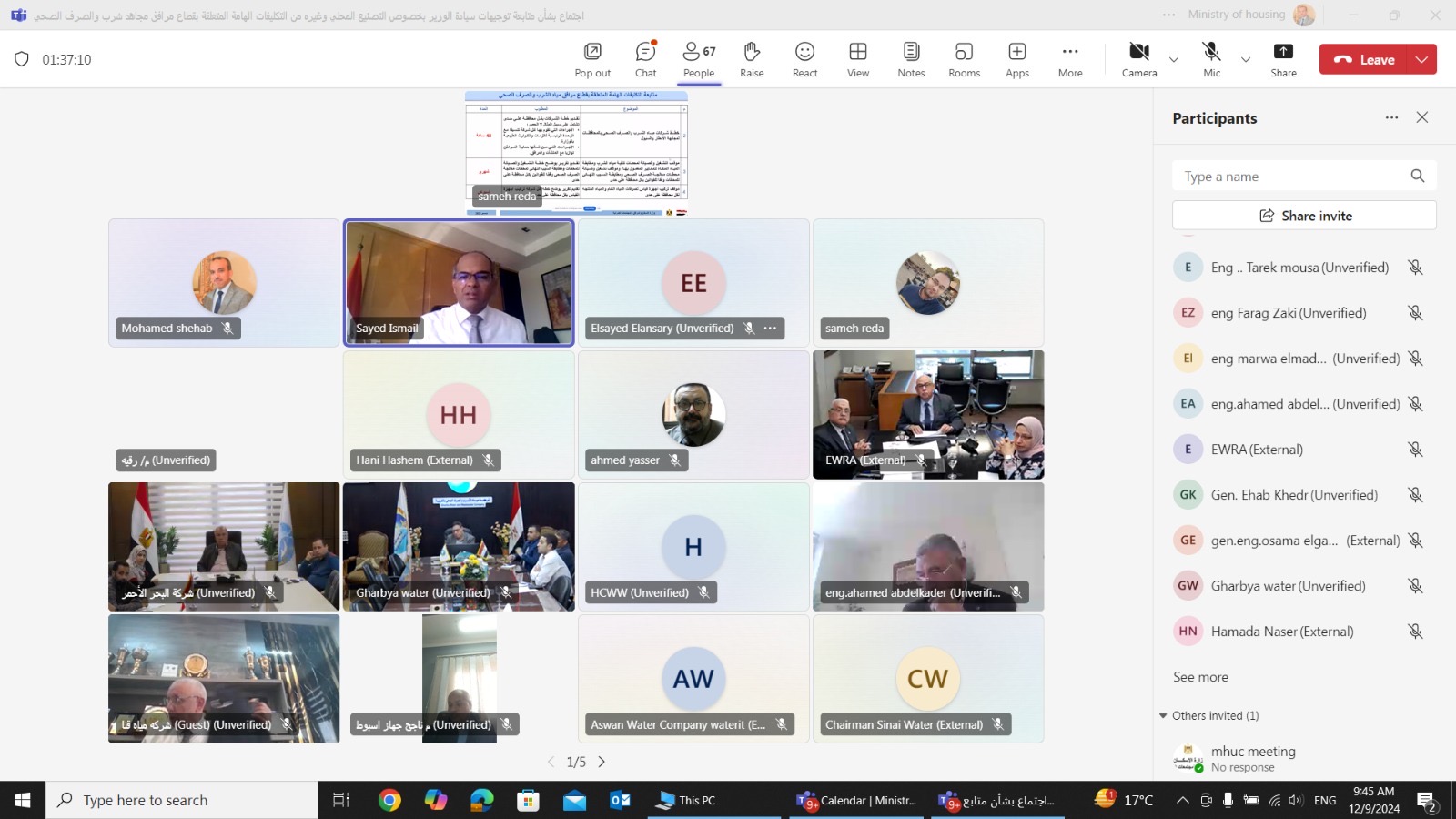Unmute the Mic
Viewport: 1456px width, 819px height.
tap(1211, 60)
